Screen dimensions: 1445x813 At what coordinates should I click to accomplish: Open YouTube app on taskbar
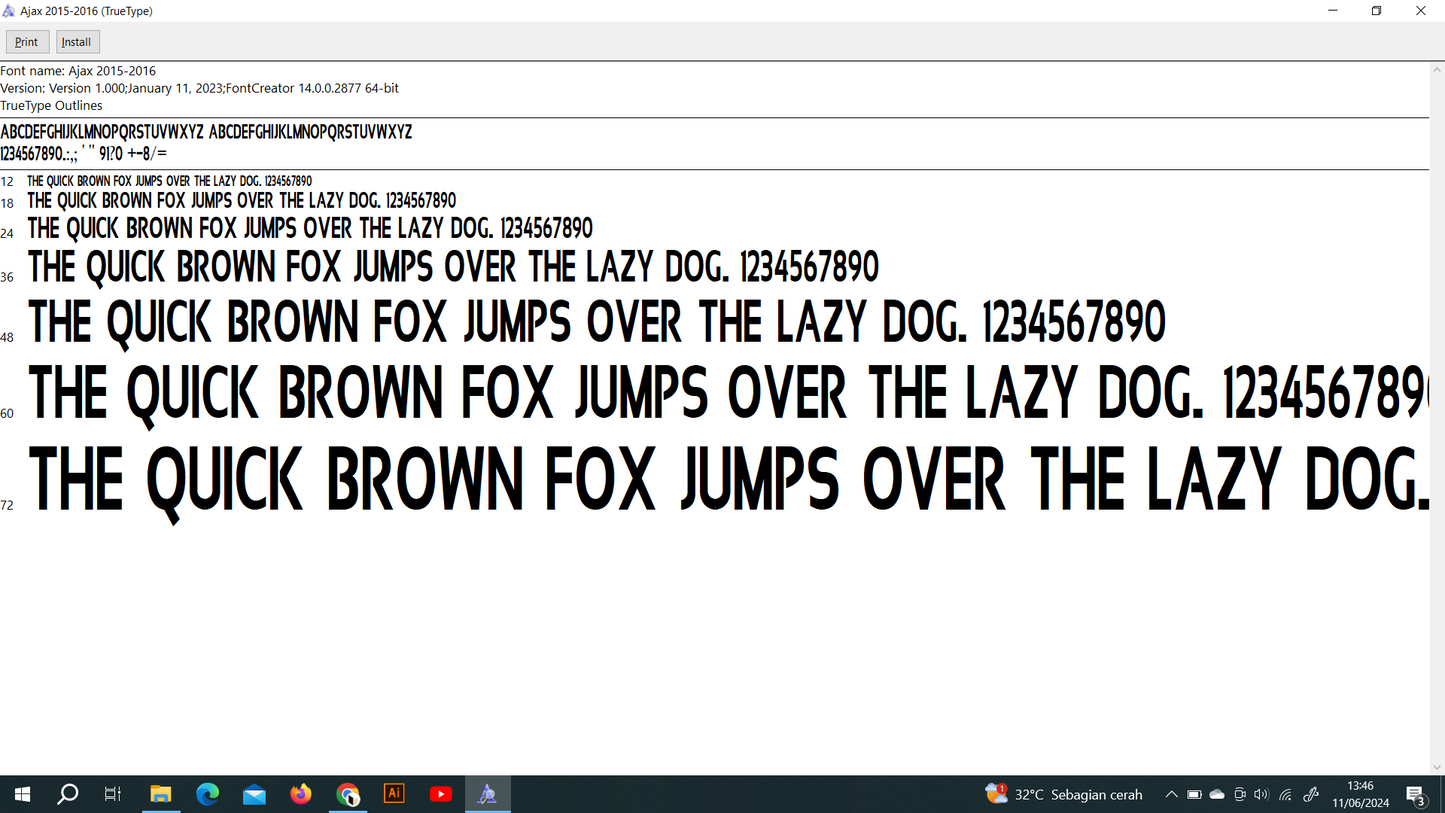tap(441, 794)
